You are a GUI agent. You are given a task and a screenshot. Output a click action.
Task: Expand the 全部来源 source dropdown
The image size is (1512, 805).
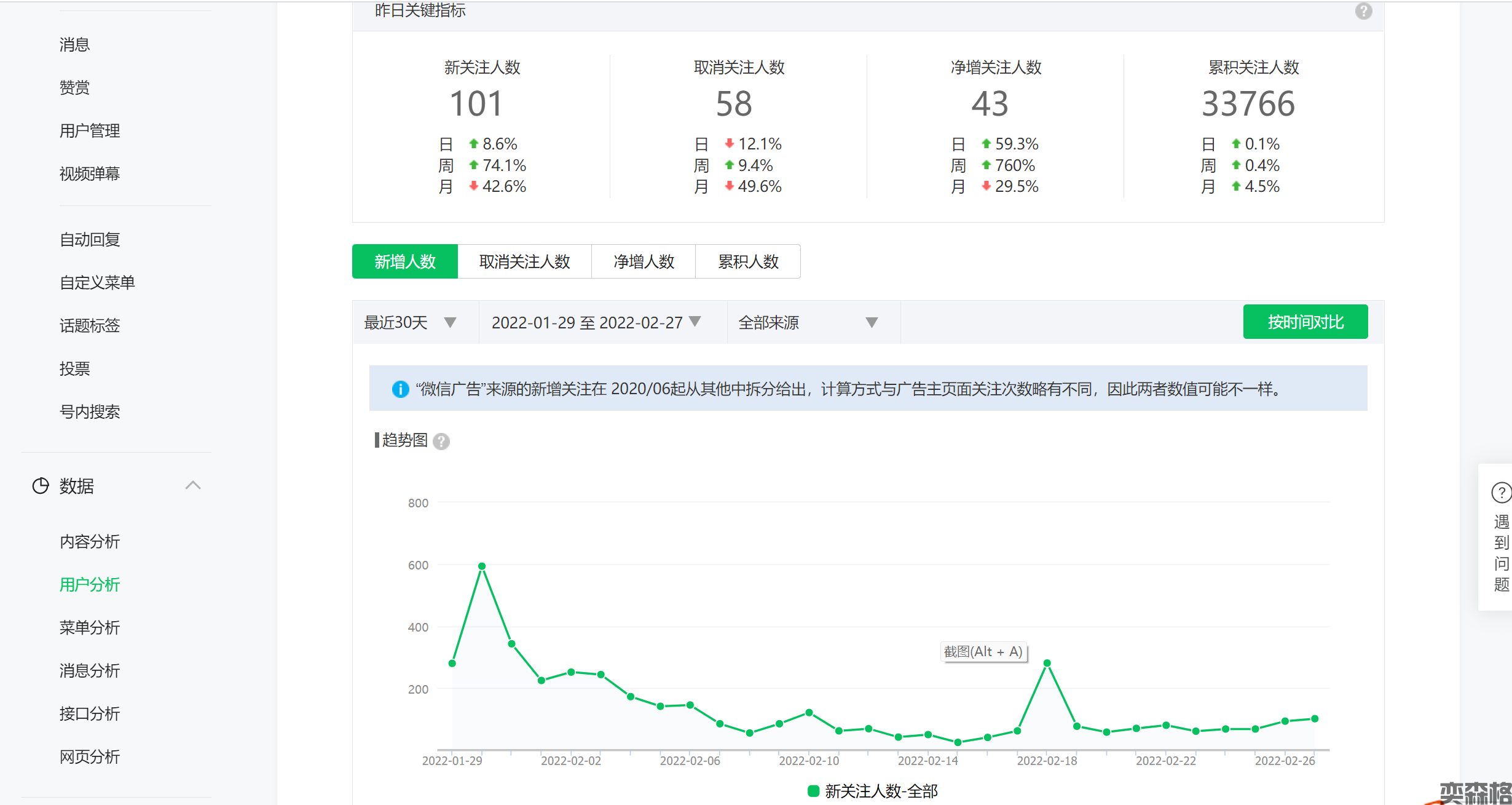808,322
